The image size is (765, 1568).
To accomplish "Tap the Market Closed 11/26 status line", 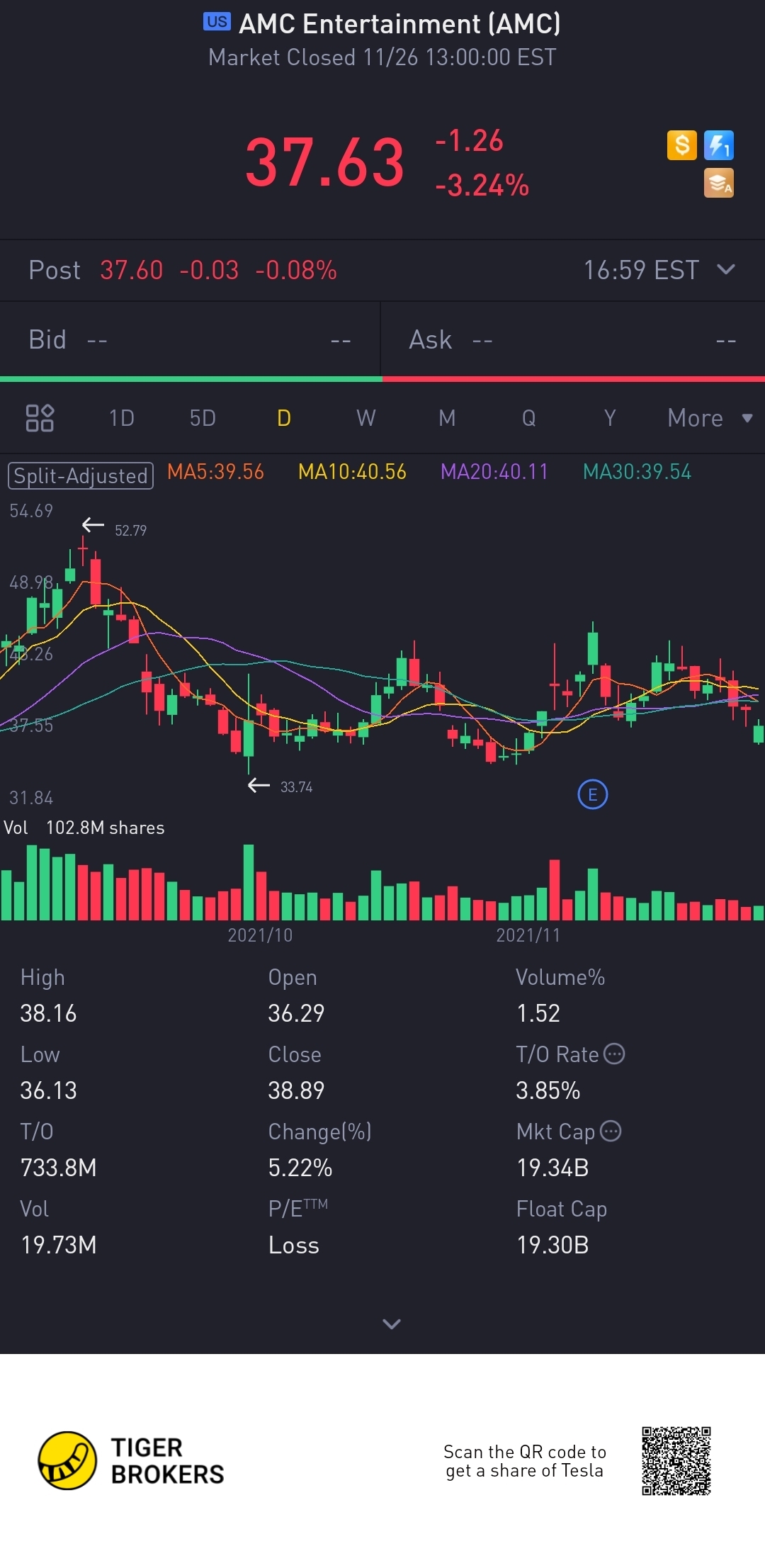I will click(x=382, y=57).
